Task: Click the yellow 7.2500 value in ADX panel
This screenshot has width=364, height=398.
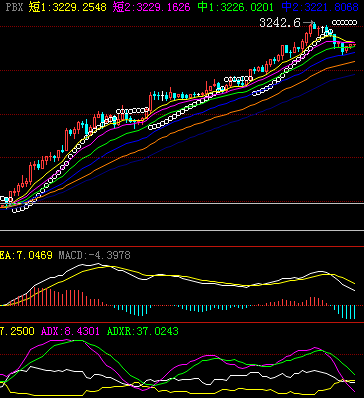Action: coord(17,331)
